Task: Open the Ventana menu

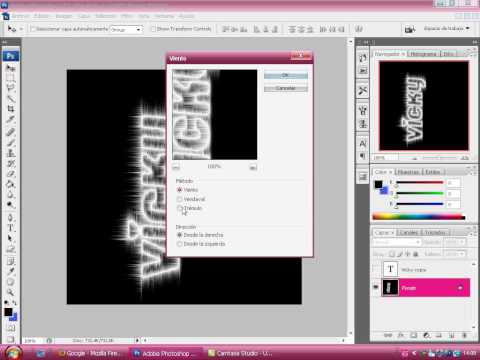Action: tap(164, 16)
